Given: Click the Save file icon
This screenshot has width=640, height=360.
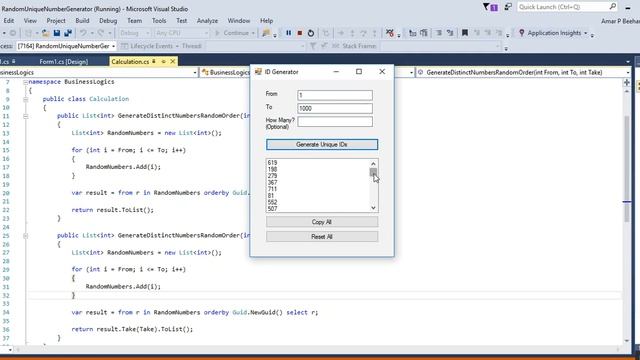Looking at the screenshot, I should click(x=57, y=33).
